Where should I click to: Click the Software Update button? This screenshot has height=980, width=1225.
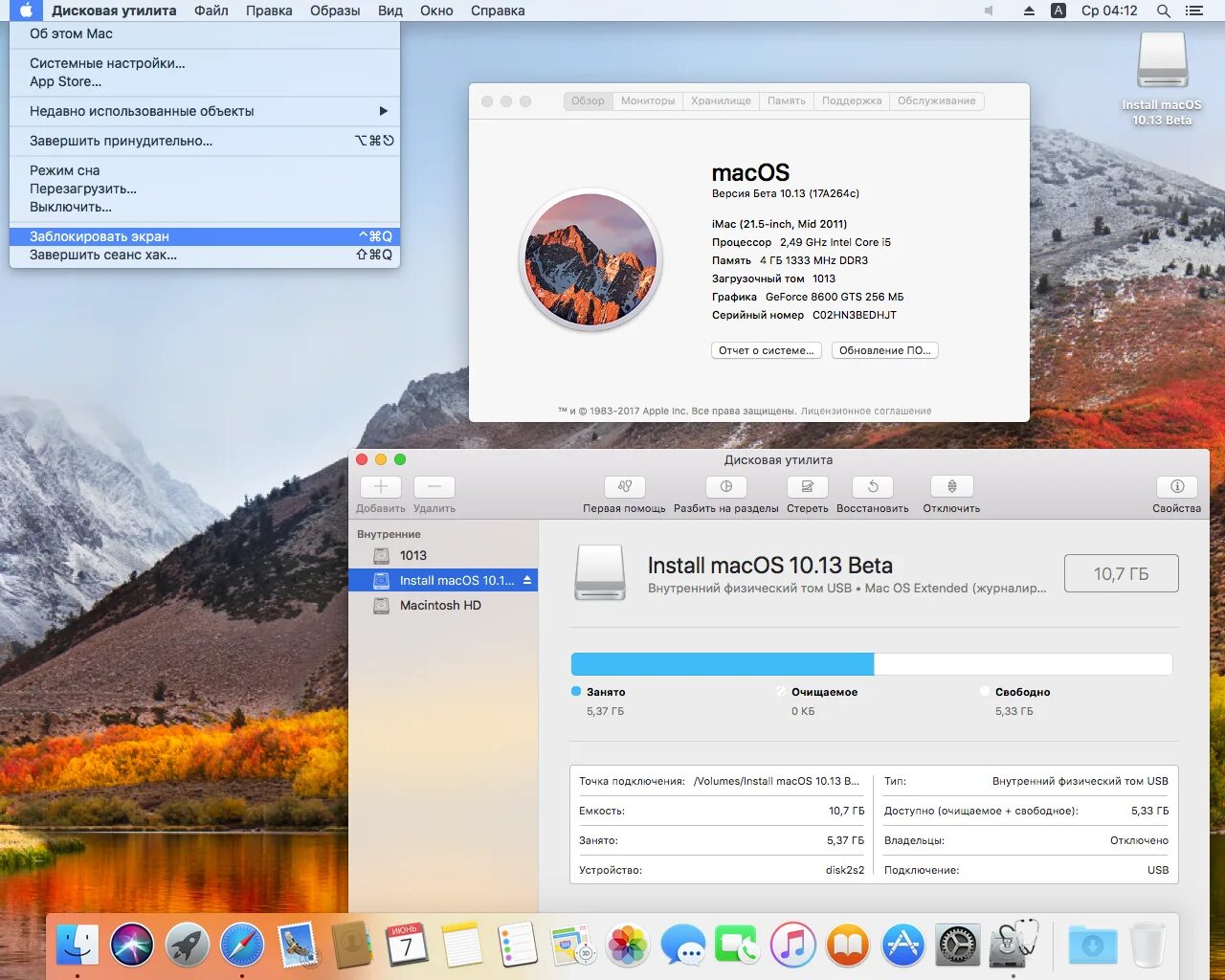[885, 350]
